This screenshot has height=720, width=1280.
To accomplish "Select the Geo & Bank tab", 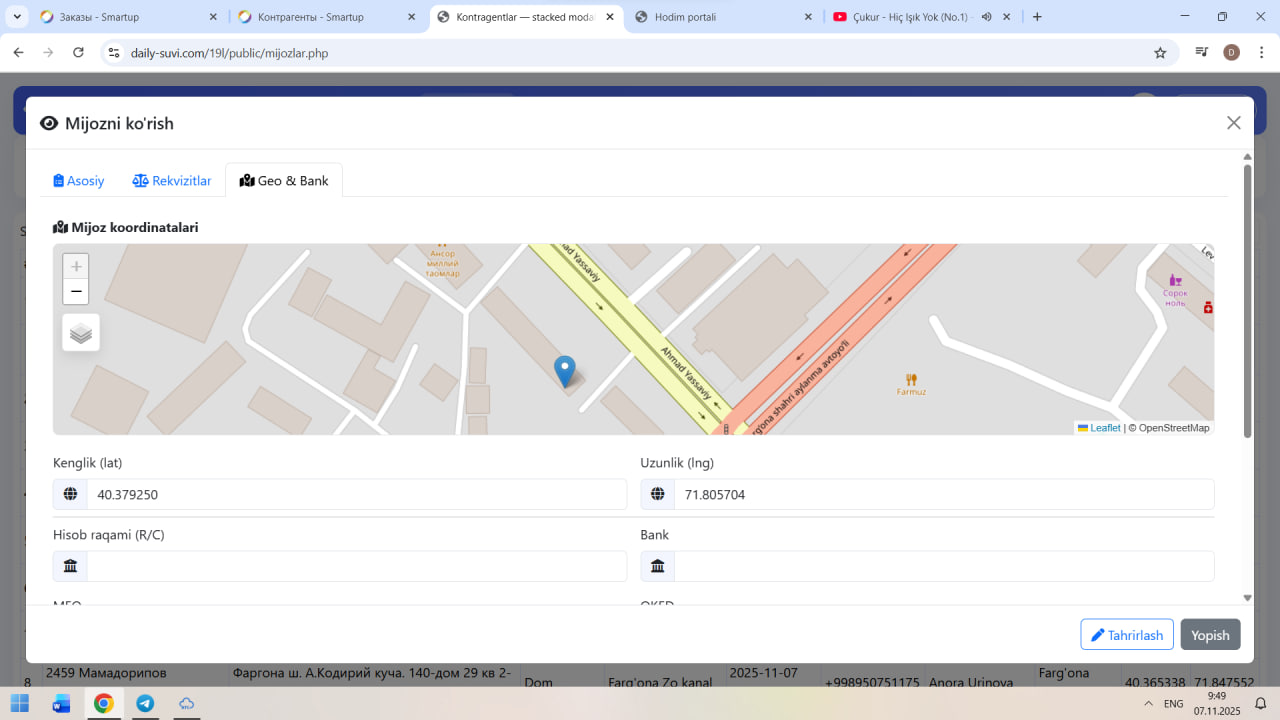I will pos(284,181).
